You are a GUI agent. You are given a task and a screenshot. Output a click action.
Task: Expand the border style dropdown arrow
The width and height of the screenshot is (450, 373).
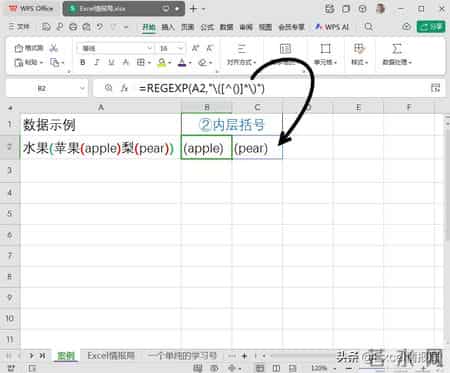[x=149, y=63]
